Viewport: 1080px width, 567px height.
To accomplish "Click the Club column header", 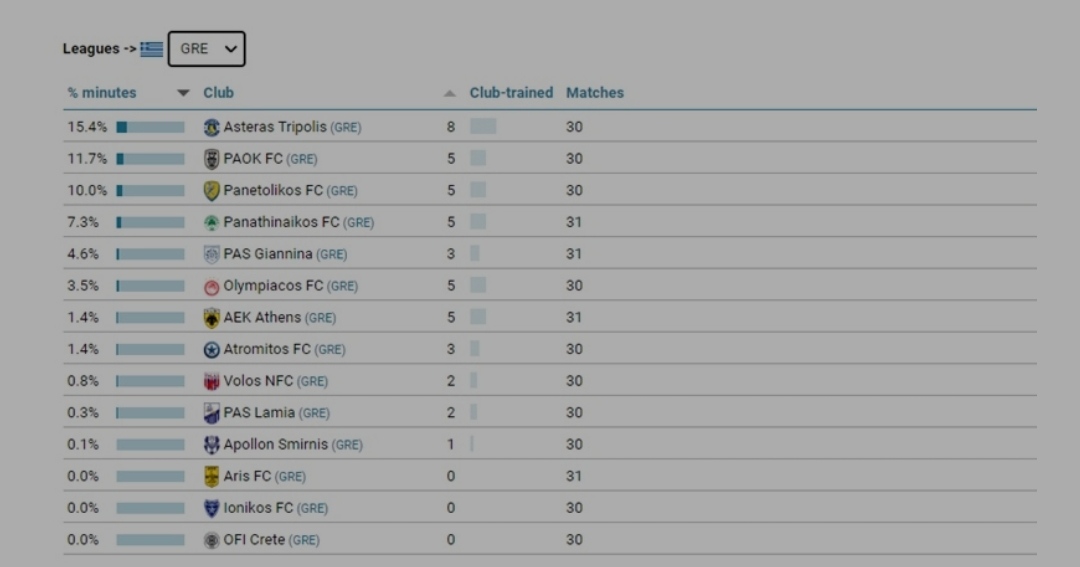I will coord(218,92).
